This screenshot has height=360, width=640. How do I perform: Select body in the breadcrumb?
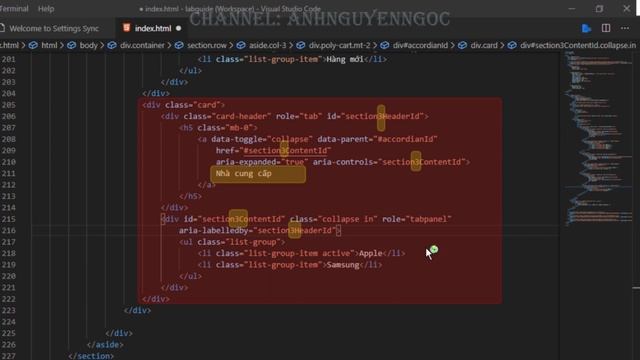[x=89, y=45]
